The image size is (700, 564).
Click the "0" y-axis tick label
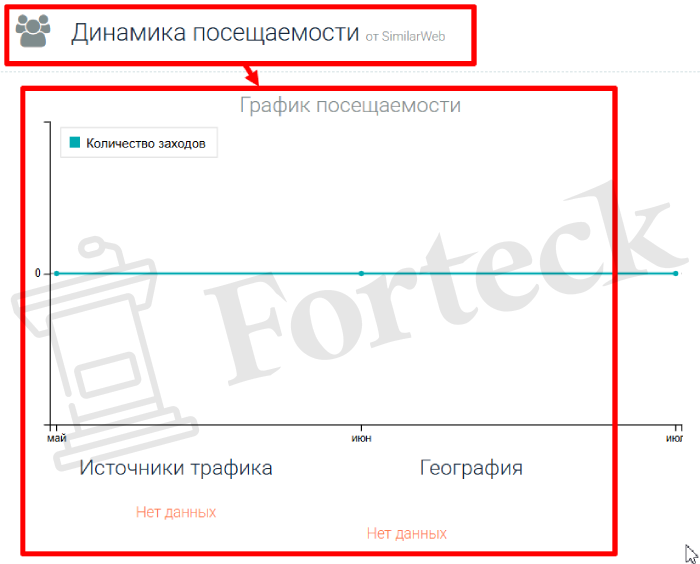tap(38, 273)
